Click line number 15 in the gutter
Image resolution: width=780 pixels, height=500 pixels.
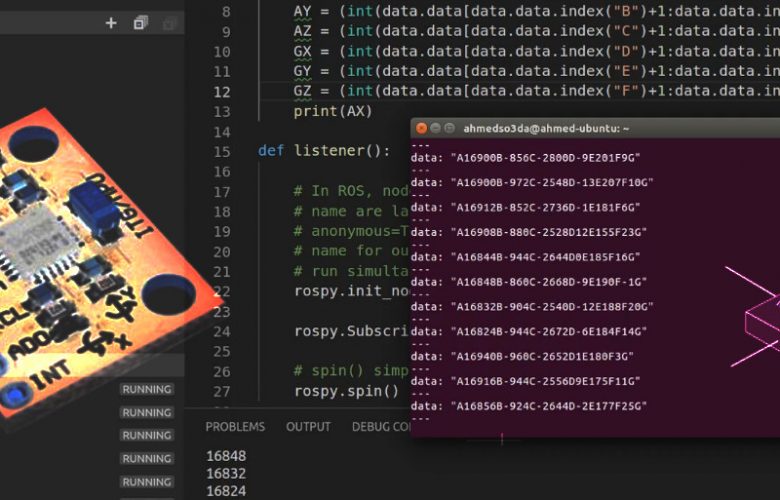coord(222,152)
